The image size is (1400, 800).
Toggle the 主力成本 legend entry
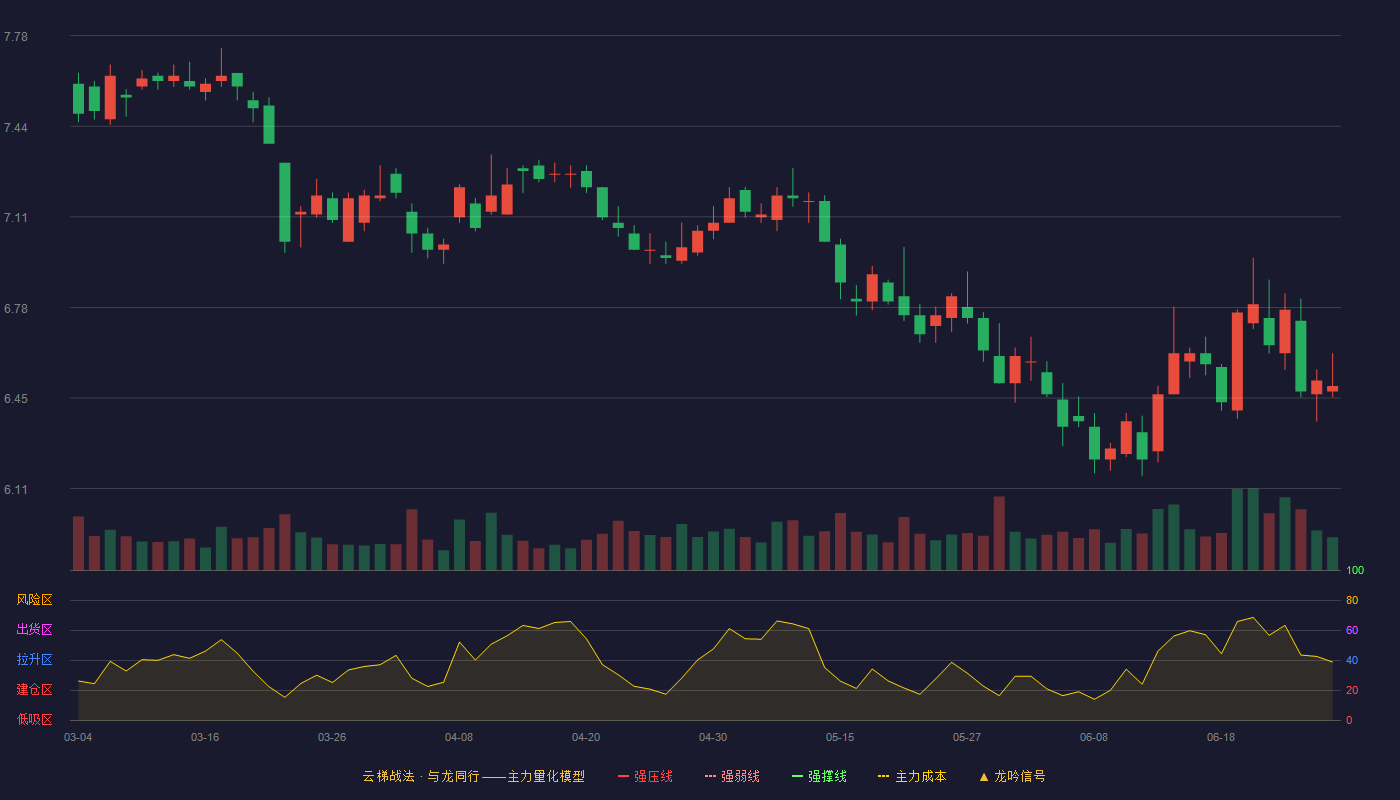click(912, 776)
